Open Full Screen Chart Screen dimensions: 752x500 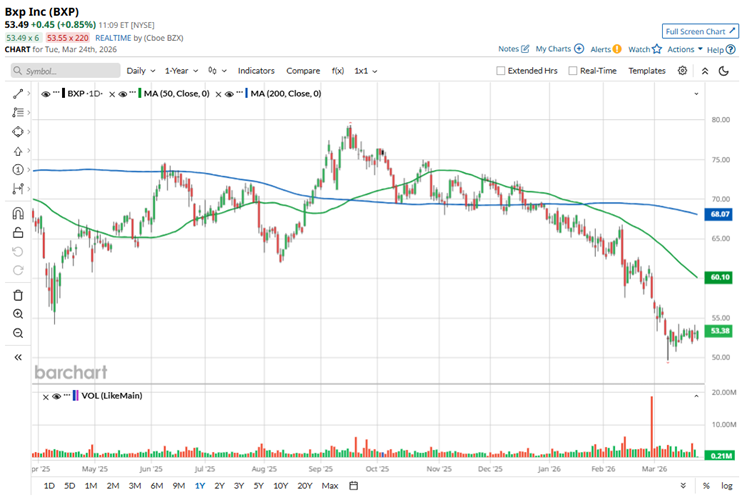pyautogui.click(x=700, y=31)
